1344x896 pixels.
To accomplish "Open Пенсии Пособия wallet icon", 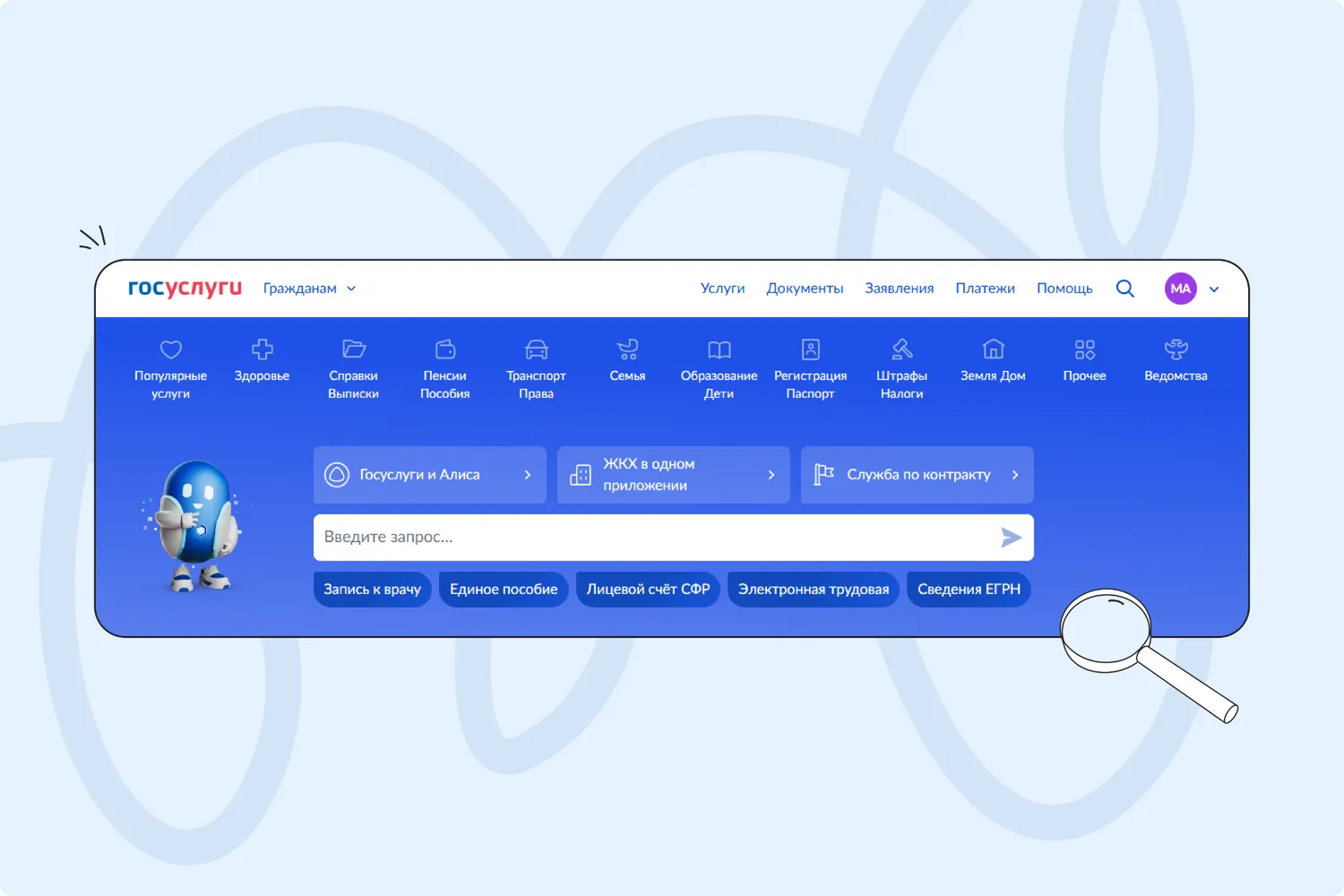I will click(x=445, y=349).
